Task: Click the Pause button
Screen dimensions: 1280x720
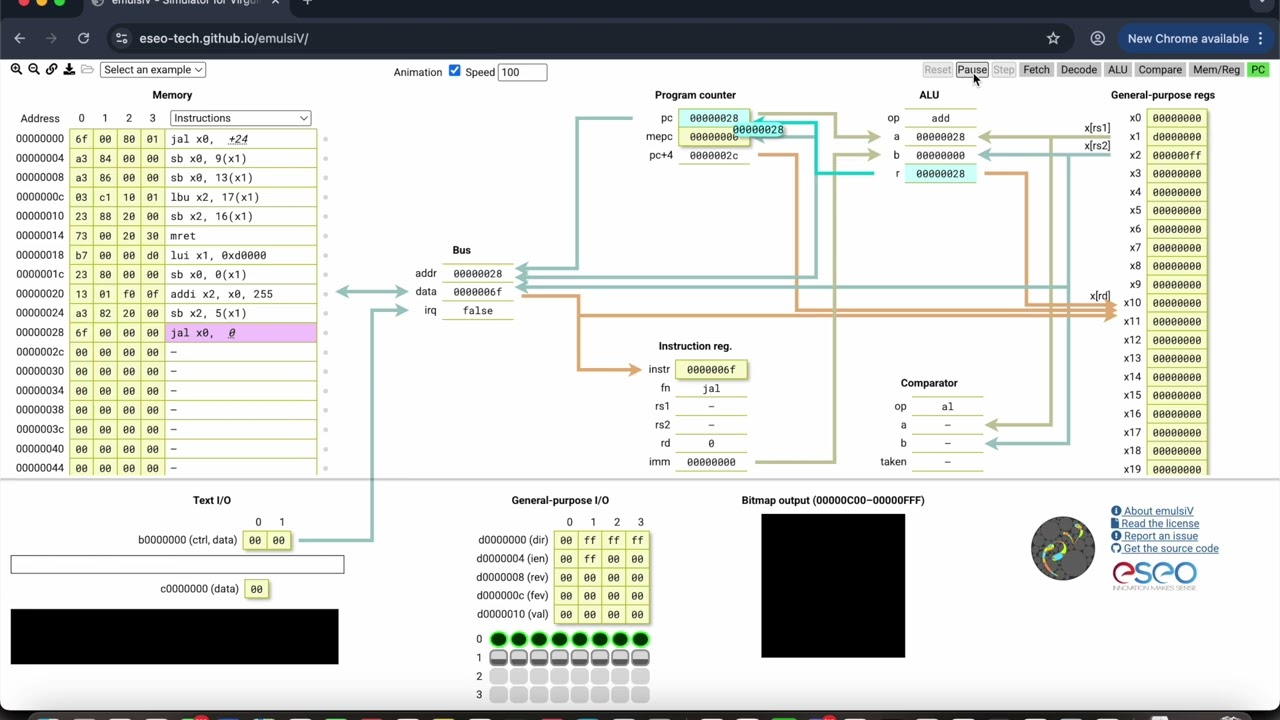Action: pos(972,70)
